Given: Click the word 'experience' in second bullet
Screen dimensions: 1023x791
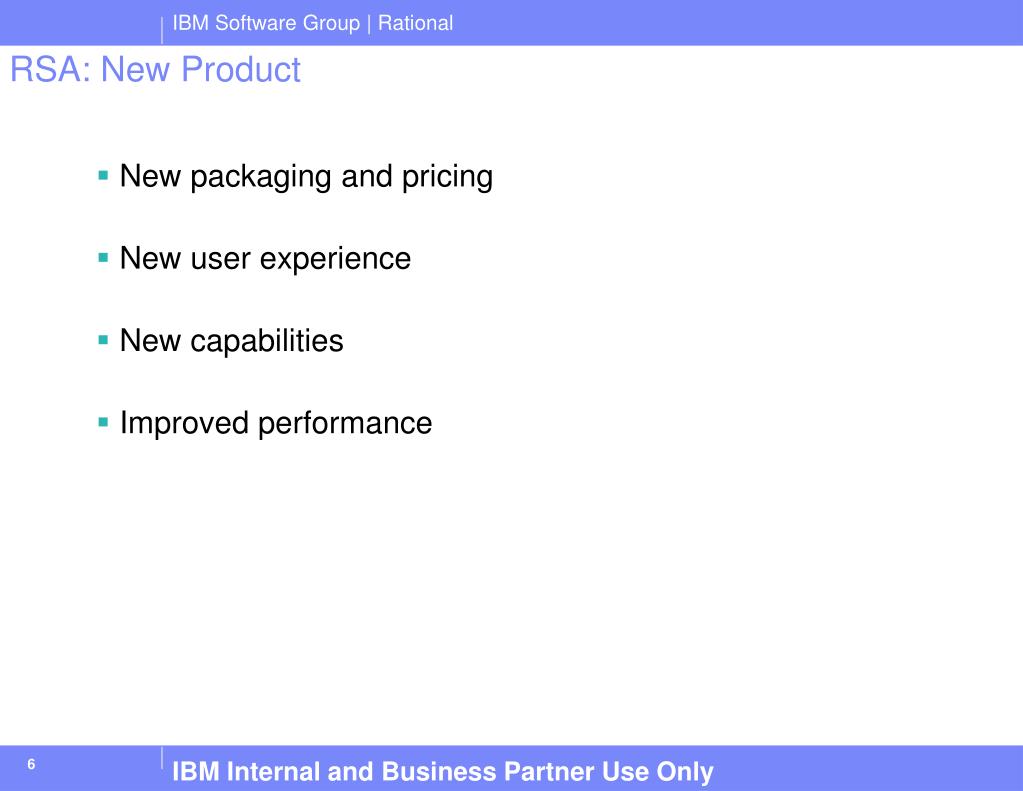Looking at the screenshot, I should click(335, 260).
